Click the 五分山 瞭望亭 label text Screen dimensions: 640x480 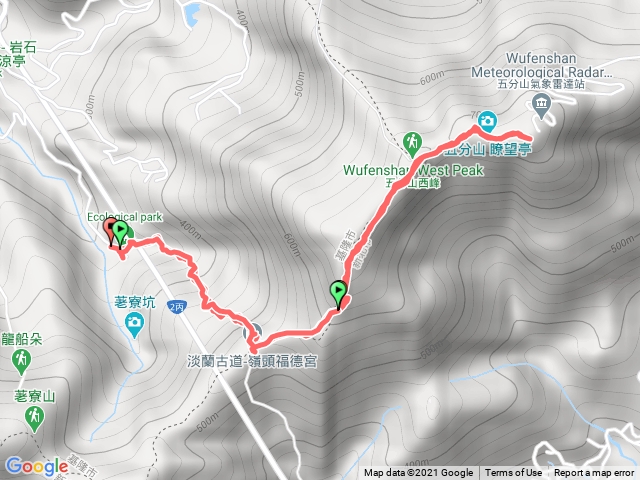488,149
